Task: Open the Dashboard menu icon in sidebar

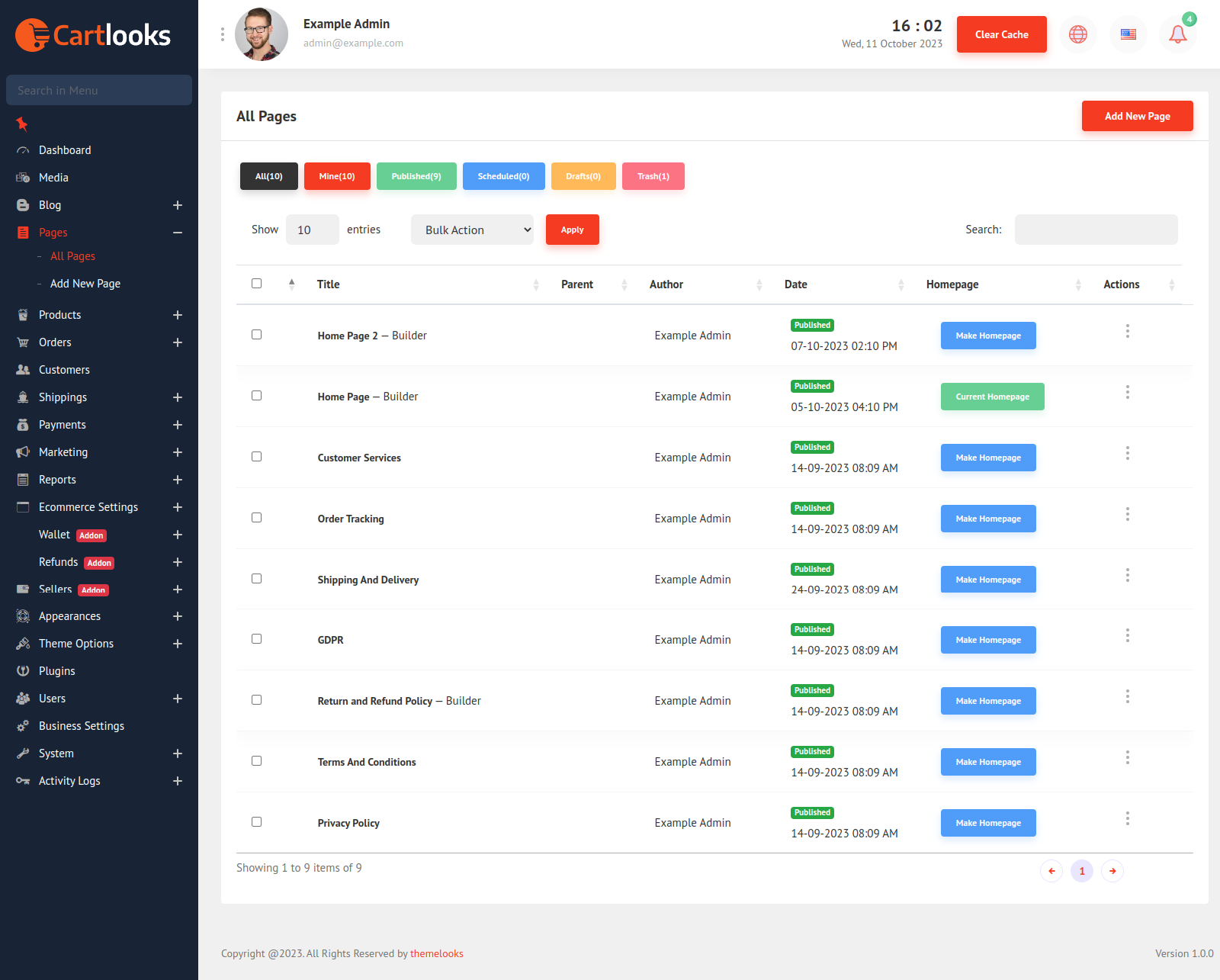Action: 24,150
